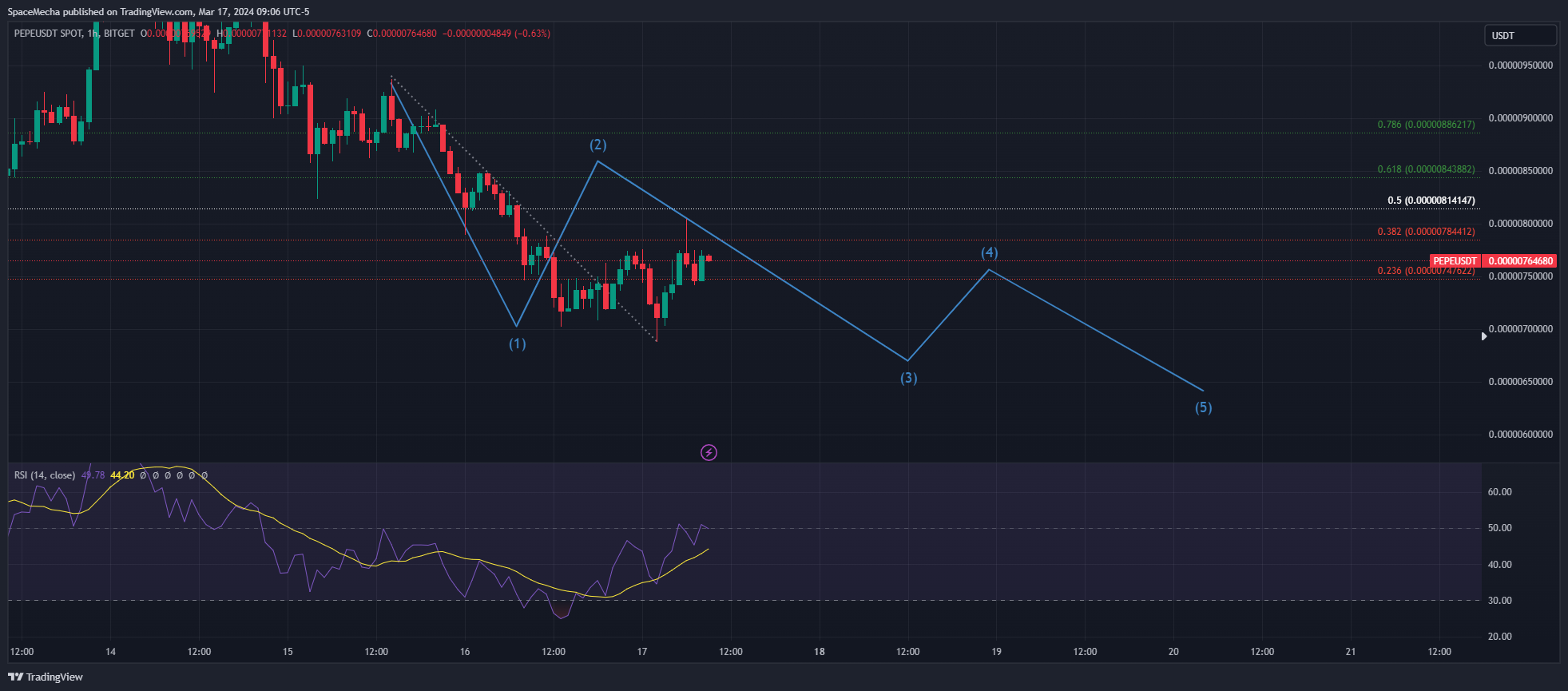Select the 0.618 Fibonacci level label
This screenshot has width=1568, height=691.
pos(1426,169)
